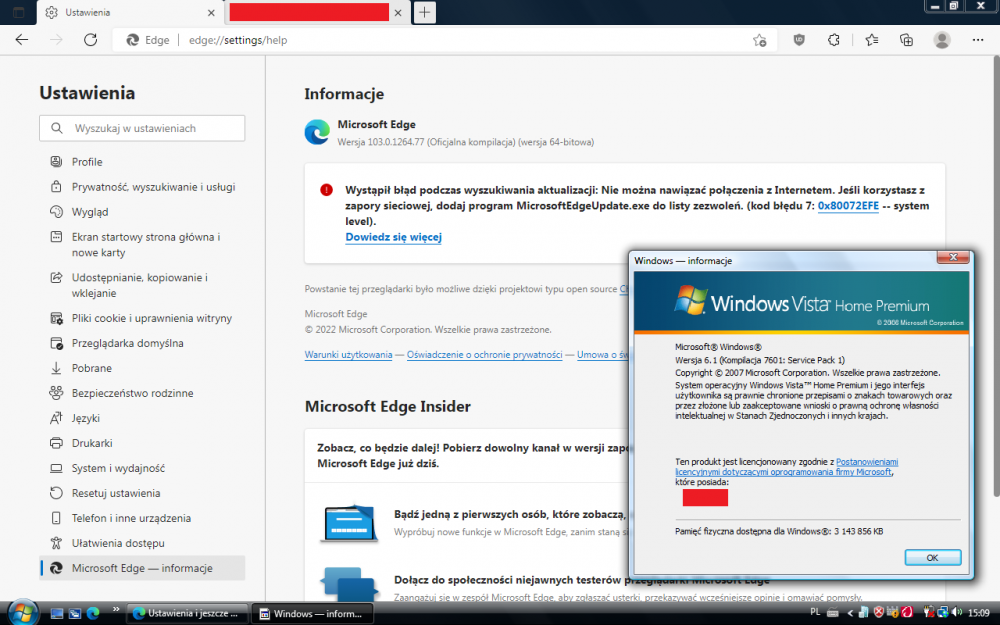Screen dimensions: 1000x625
Task: Open the uBlock Origin shield extension icon
Action: click(798, 40)
